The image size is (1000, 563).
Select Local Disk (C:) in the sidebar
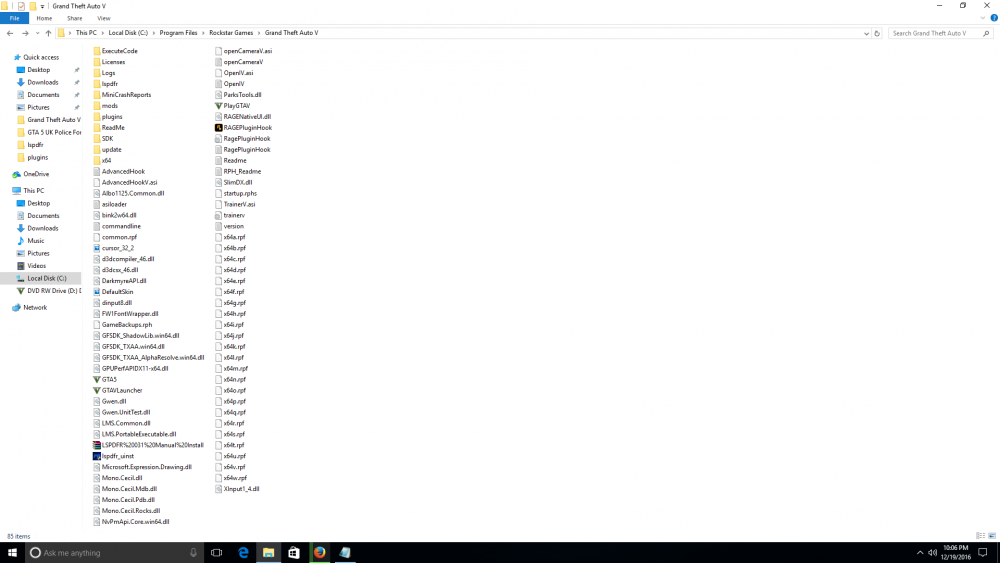pos(41,279)
